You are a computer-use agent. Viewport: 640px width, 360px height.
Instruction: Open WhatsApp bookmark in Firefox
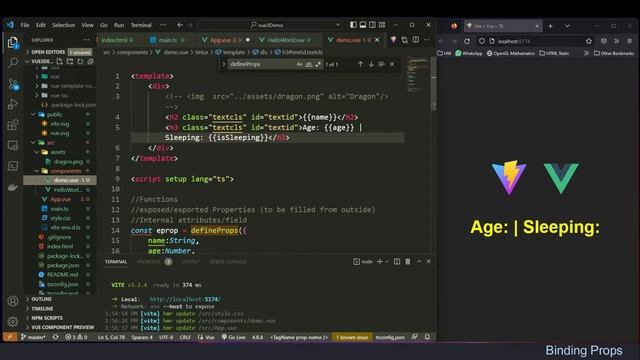pos(469,53)
